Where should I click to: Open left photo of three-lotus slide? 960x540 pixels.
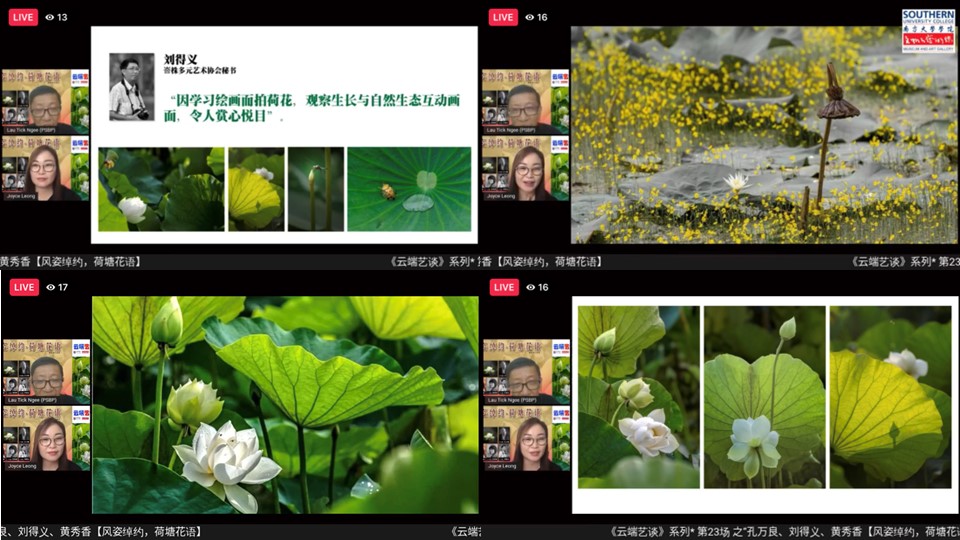click(639, 397)
